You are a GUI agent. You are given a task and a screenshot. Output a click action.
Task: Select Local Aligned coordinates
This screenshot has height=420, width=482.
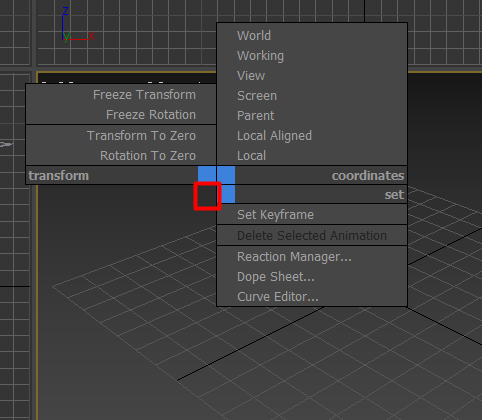pos(312,136)
